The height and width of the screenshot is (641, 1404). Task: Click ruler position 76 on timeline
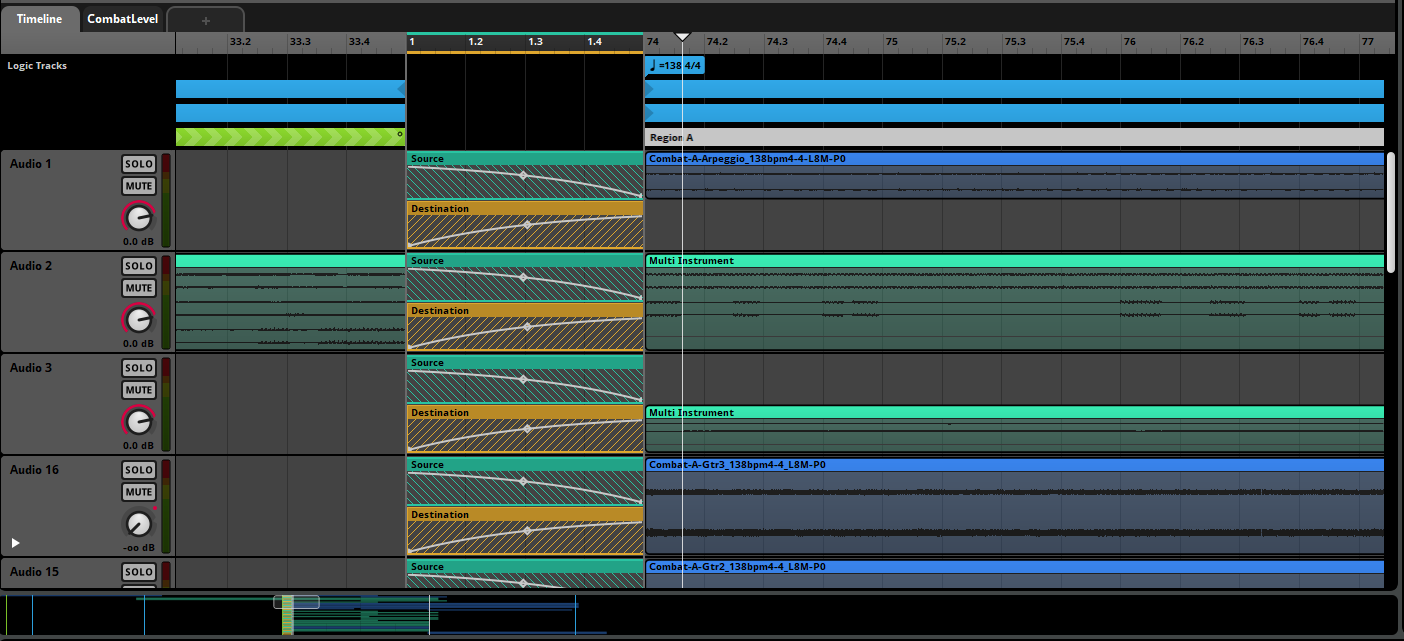1129,42
